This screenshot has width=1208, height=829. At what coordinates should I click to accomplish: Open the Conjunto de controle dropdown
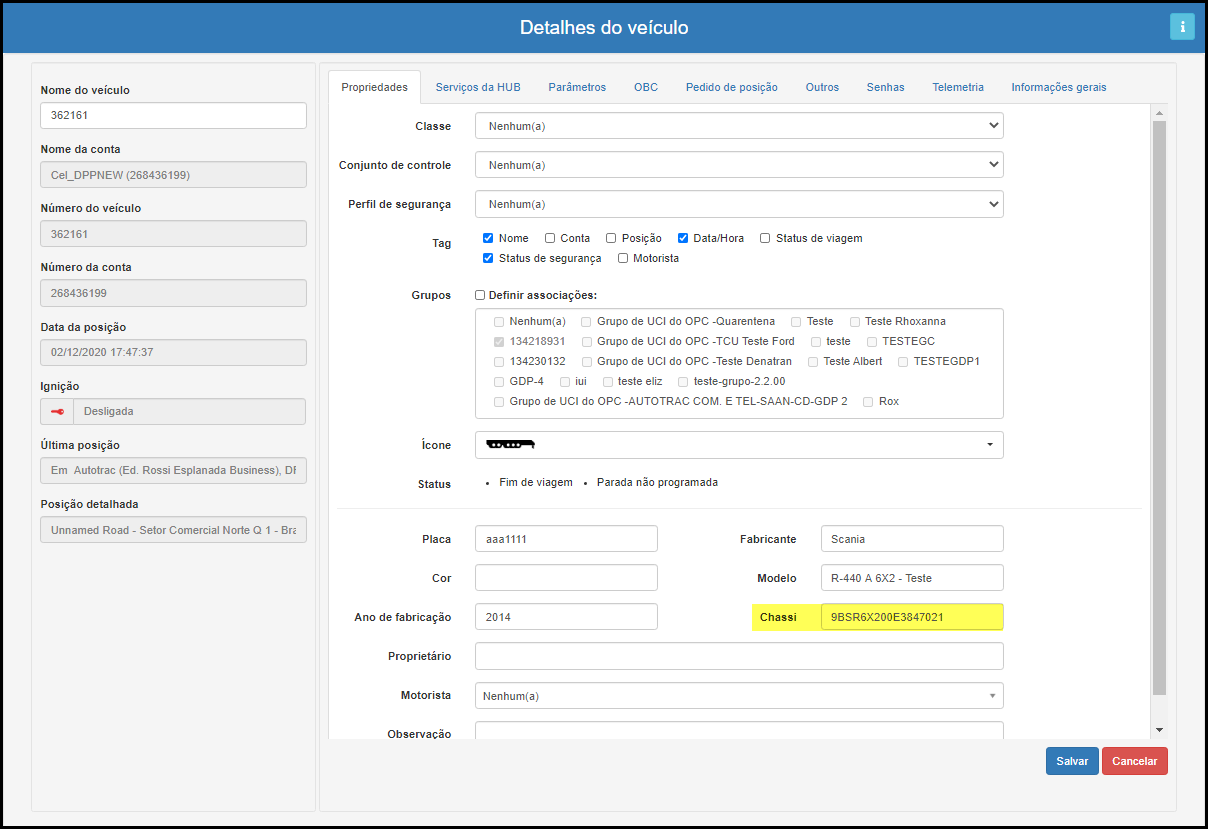[739, 165]
